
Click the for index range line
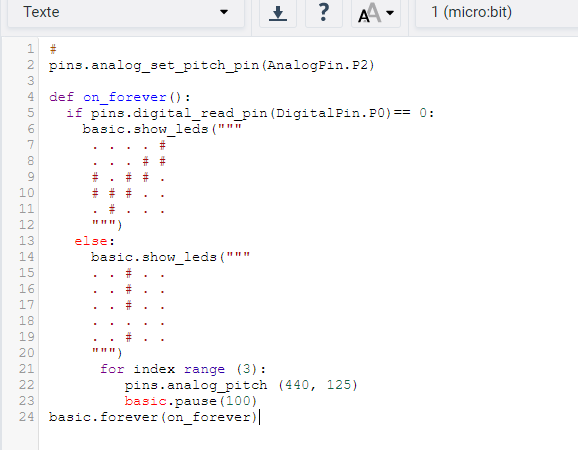point(183,369)
